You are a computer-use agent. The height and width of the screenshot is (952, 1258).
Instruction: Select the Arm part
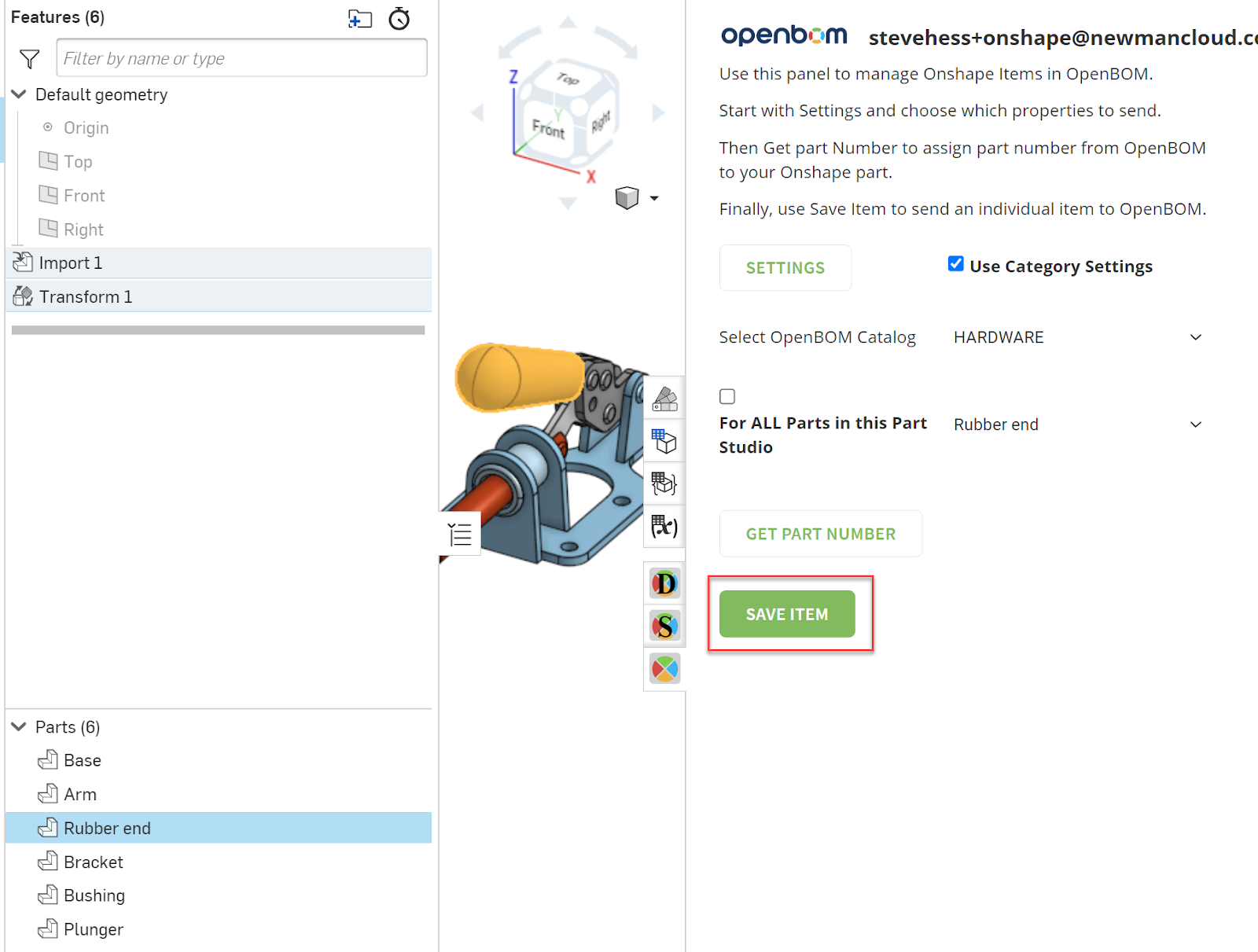[x=219, y=794]
